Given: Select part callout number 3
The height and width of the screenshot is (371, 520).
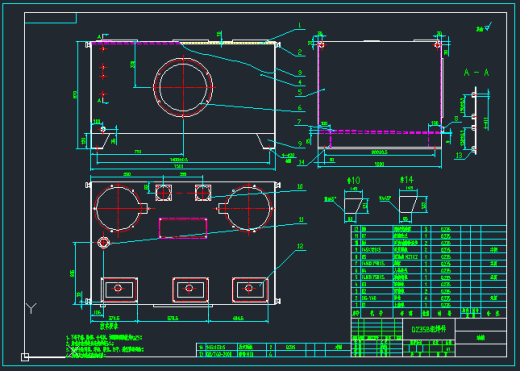Looking at the screenshot, I should [300, 72].
